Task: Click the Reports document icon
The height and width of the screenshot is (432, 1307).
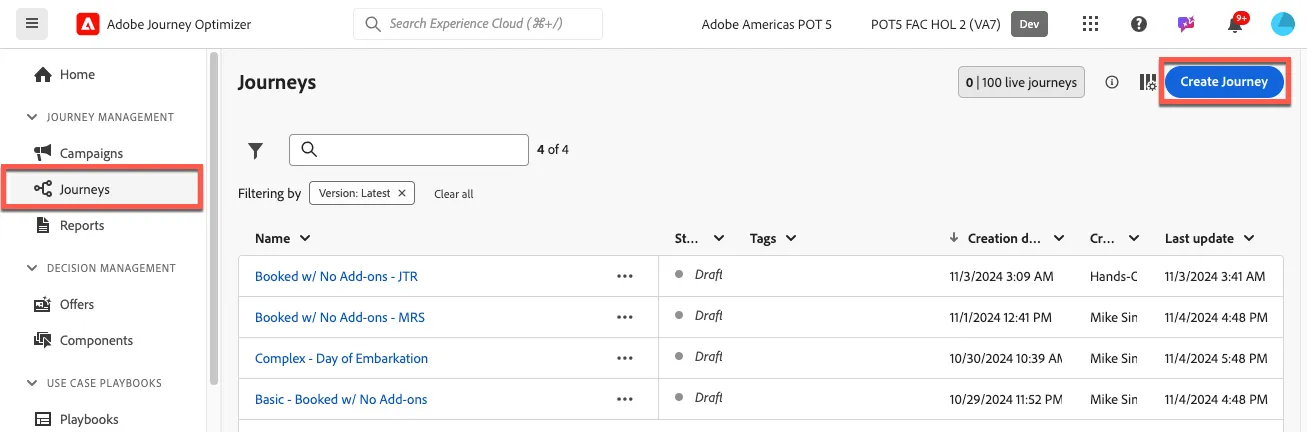Action: pos(43,225)
